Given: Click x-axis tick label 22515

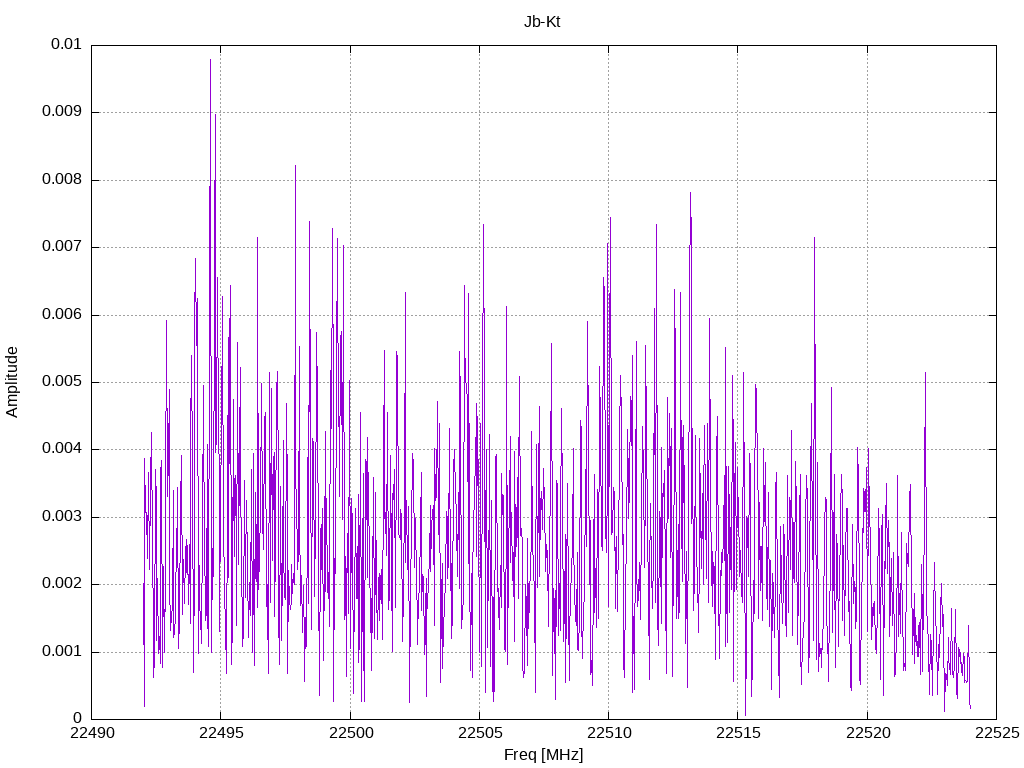Looking at the screenshot, I should [x=738, y=733].
